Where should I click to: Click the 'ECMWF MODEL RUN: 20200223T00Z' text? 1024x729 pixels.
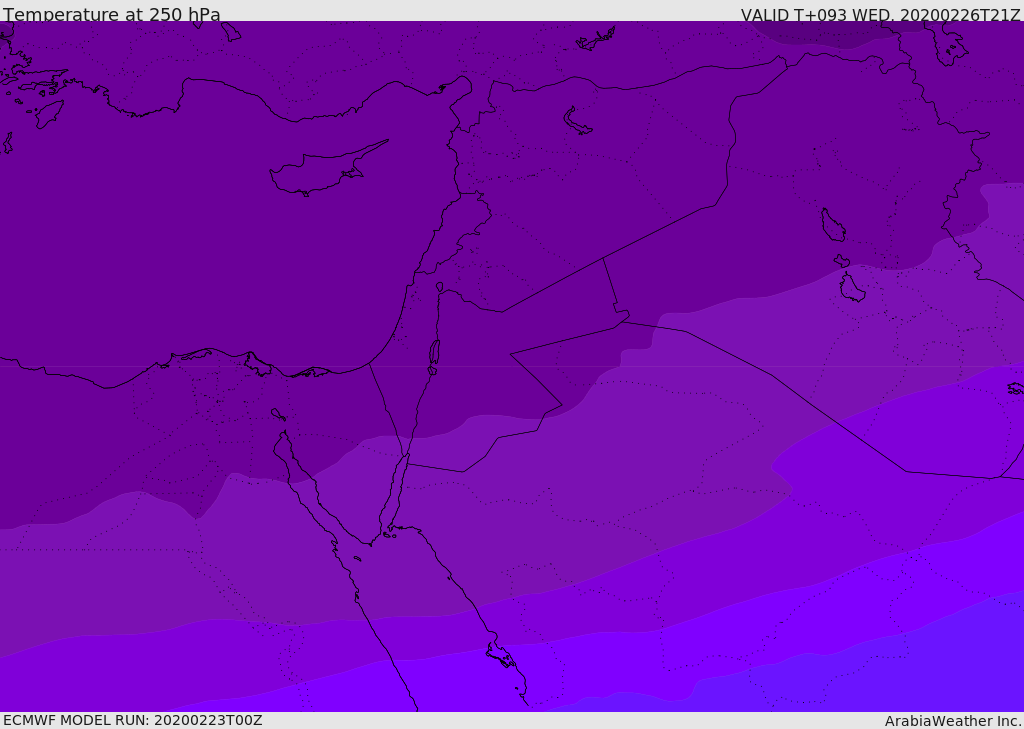pyautogui.click(x=133, y=720)
